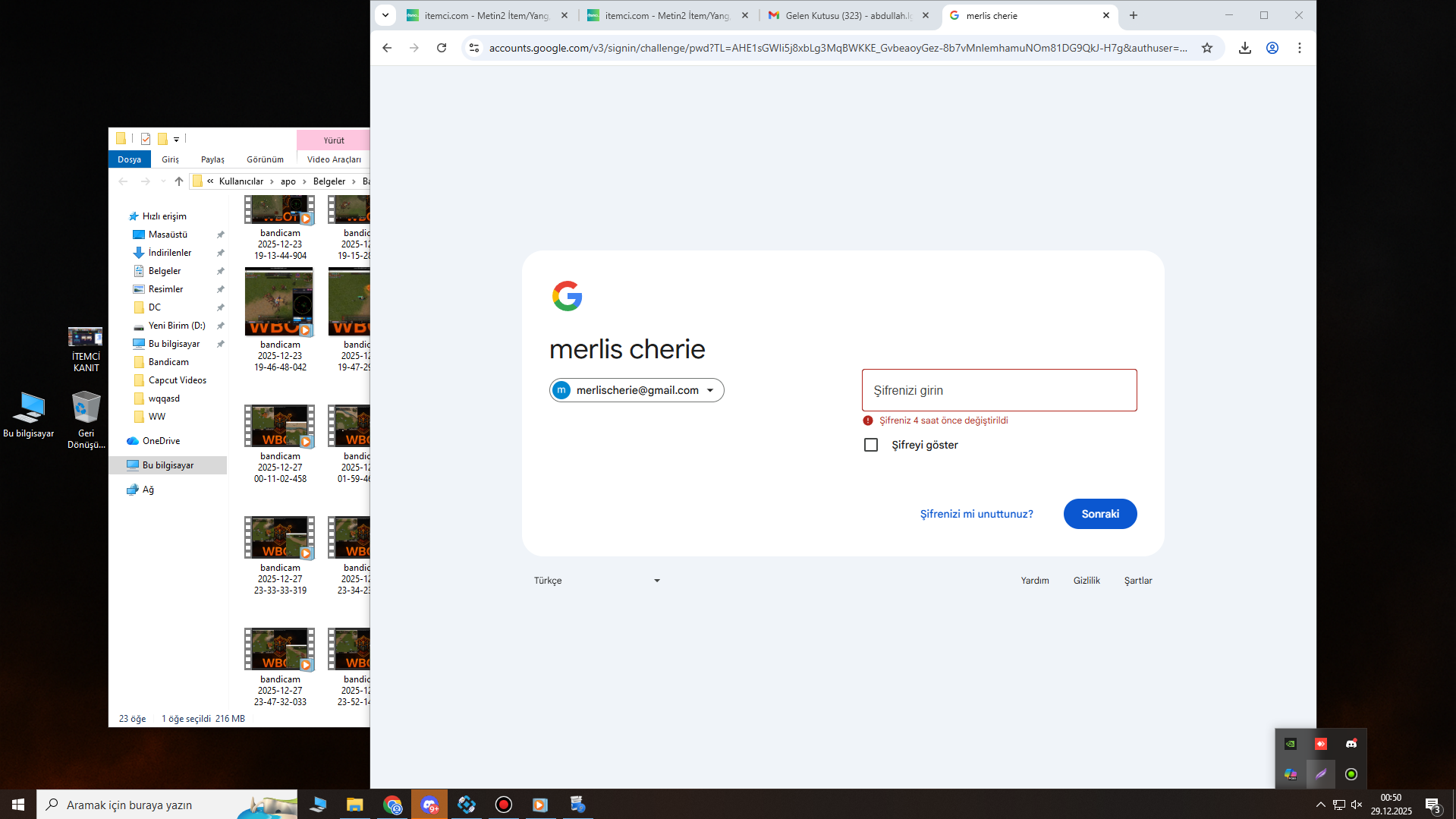Click Kullanıcılar in the breadcrumb path
Viewport: 1456px width, 819px height.
(241, 181)
